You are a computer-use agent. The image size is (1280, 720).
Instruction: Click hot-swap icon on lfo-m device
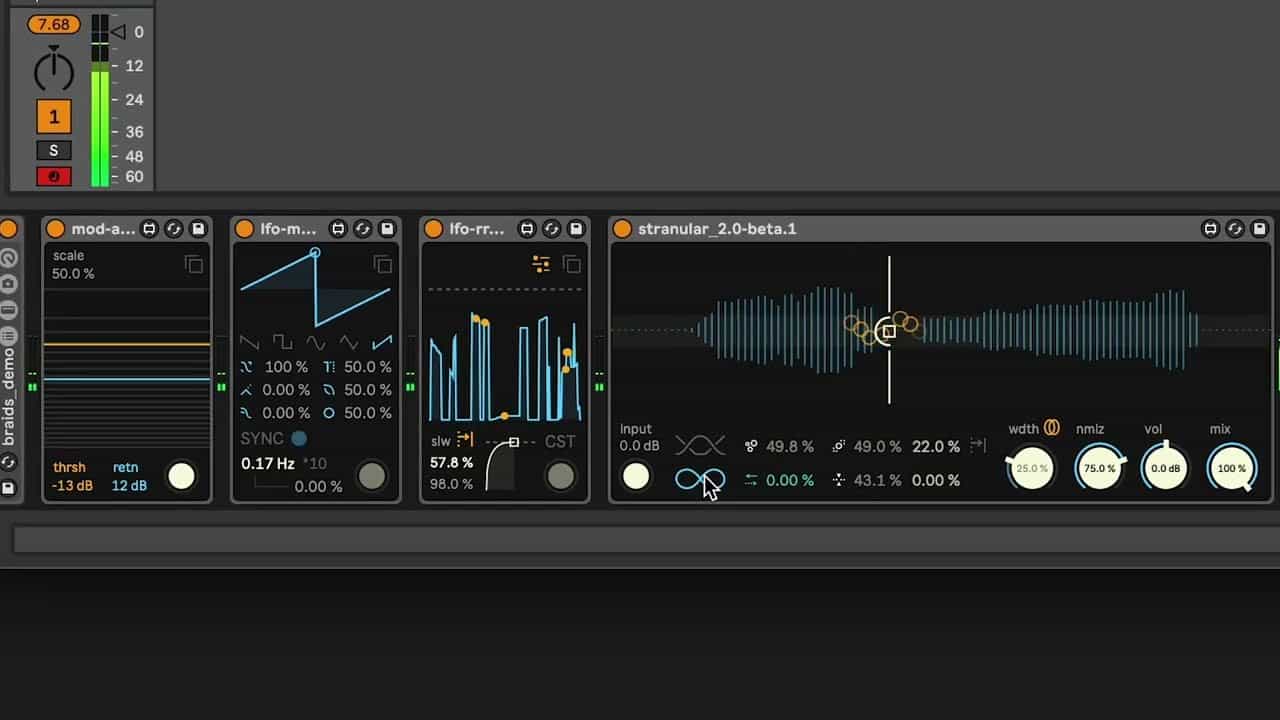coord(362,229)
